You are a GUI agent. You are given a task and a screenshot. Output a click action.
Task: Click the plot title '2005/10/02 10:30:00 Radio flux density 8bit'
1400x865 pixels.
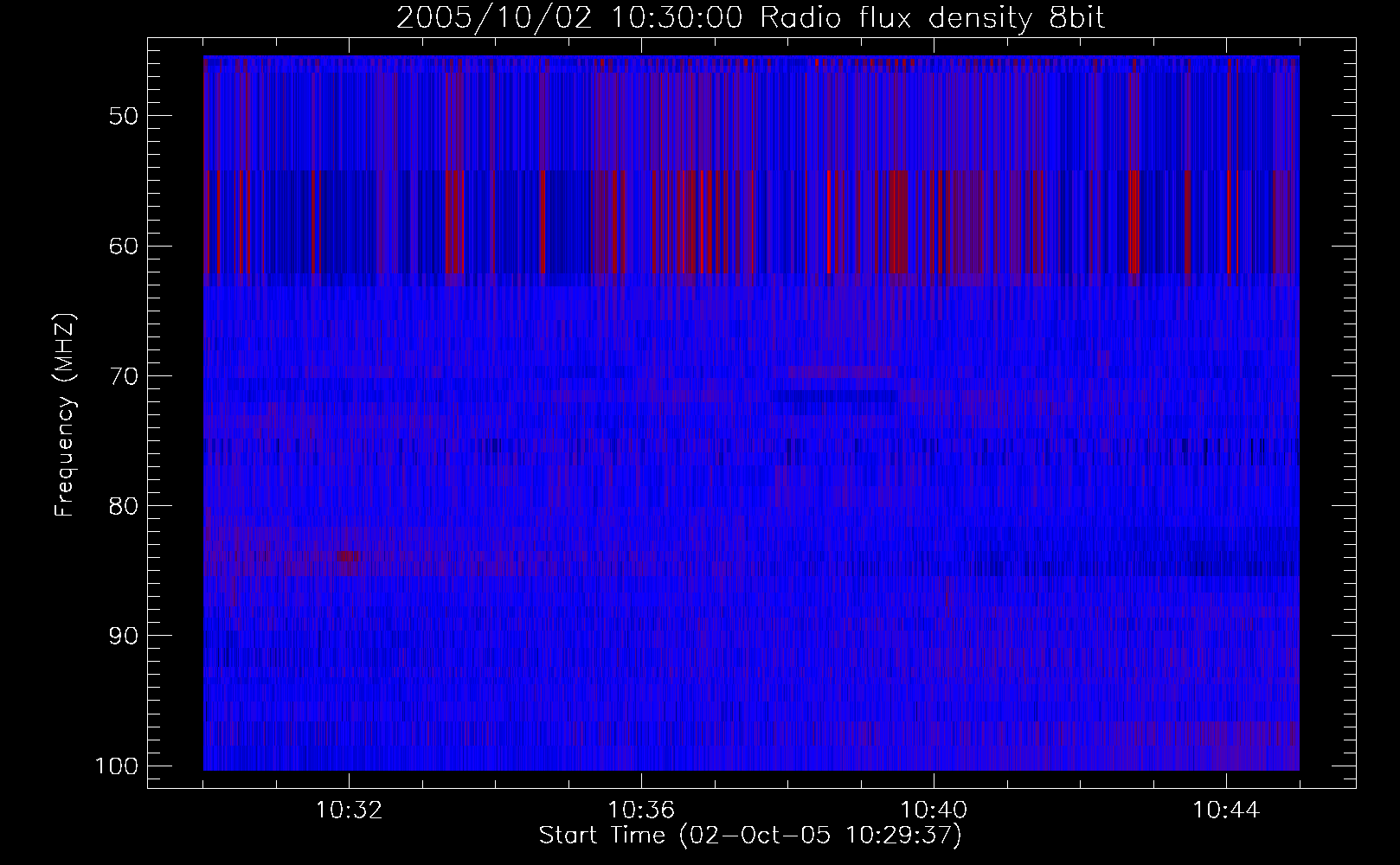pos(750,18)
